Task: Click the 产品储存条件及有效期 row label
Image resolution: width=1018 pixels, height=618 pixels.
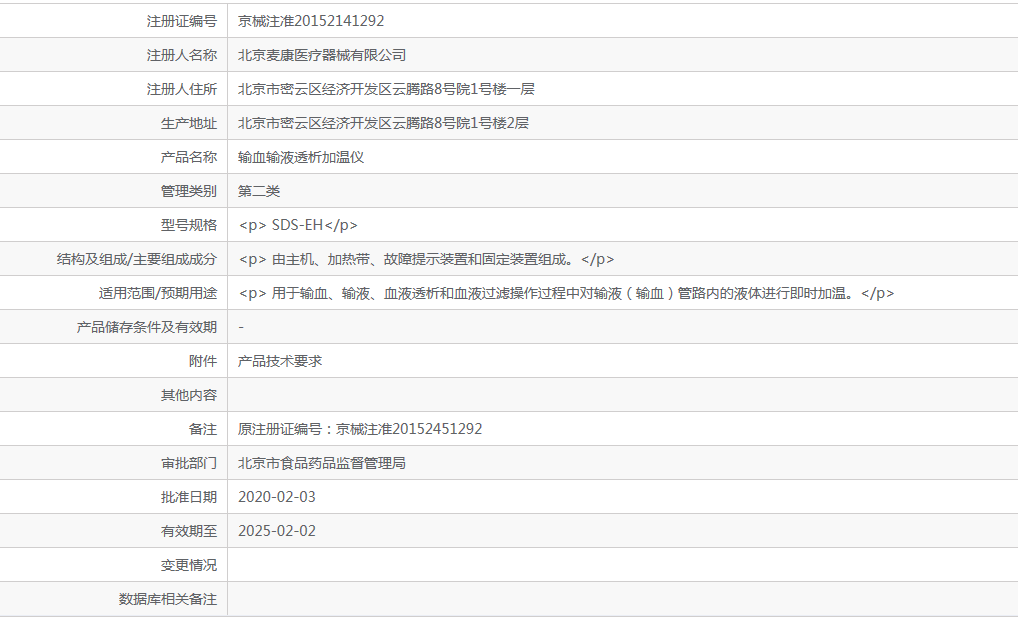Action: [x=147, y=327]
